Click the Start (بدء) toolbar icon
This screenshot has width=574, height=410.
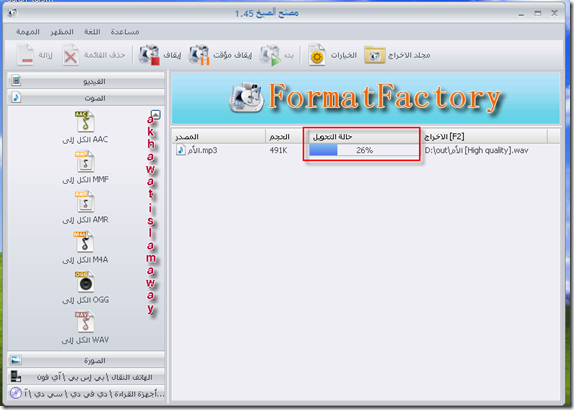pos(270,55)
